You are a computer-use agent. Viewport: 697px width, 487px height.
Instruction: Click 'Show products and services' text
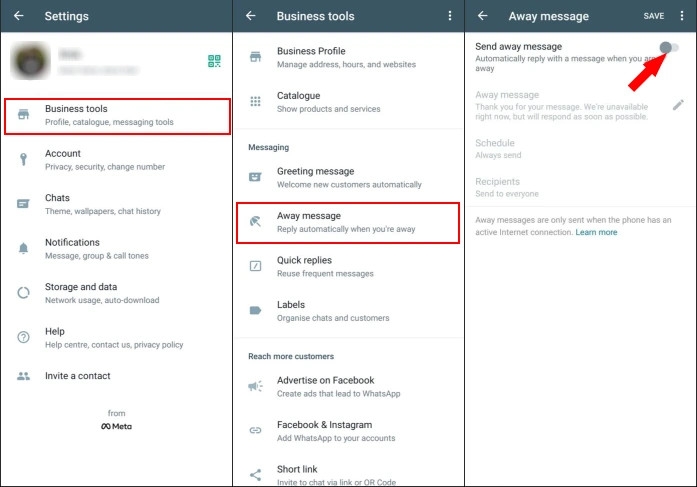coord(328,109)
